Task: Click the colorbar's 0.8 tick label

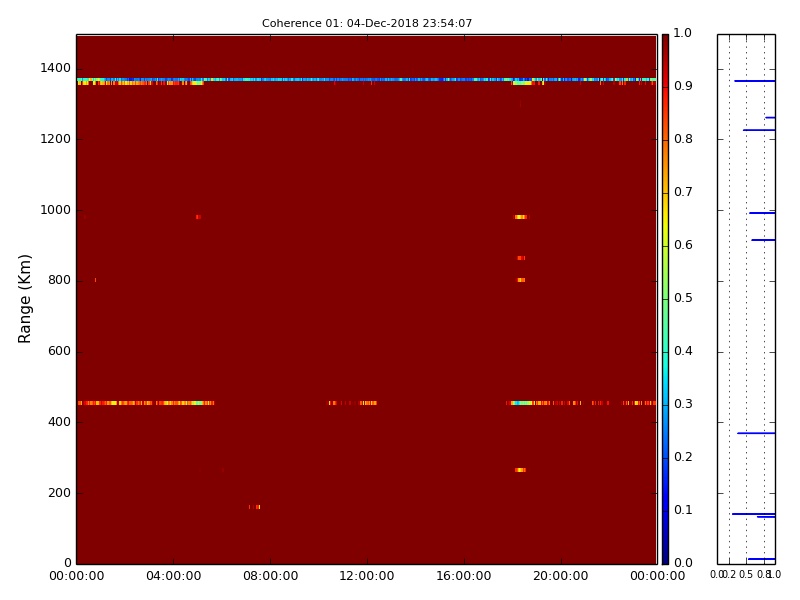Action: pos(682,139)
